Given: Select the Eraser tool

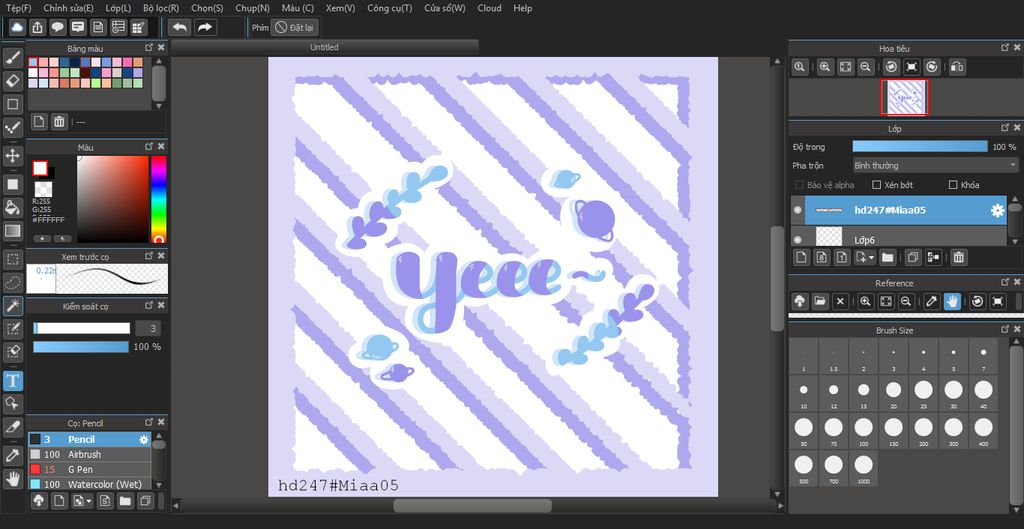Looking at the screenshot, I should click(13, 81).
